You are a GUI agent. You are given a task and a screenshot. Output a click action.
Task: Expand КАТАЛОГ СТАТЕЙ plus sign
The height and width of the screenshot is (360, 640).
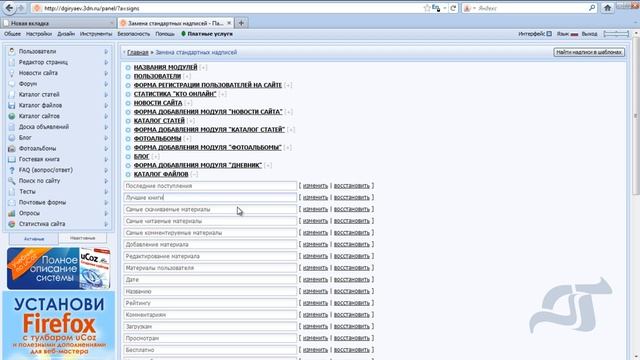(x=191, y=121)
